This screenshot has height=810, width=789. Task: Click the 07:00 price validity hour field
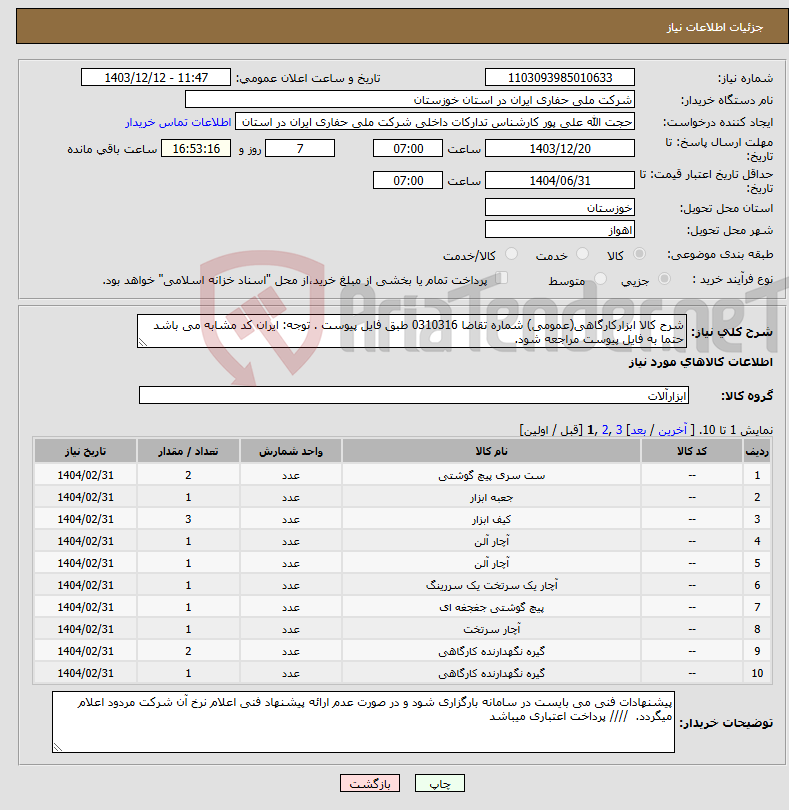point(408,180)
